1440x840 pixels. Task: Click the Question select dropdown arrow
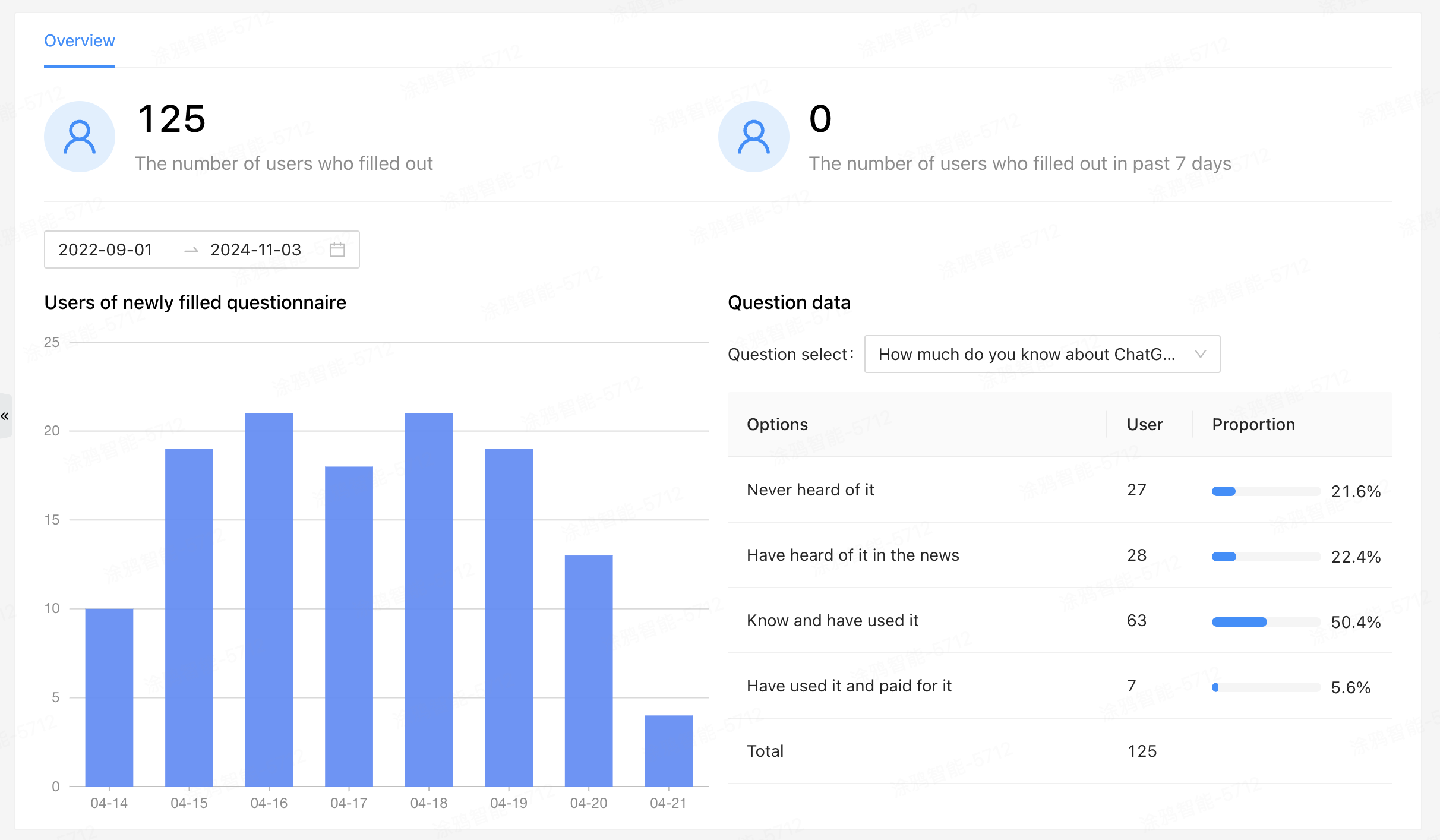[1200, 354]
